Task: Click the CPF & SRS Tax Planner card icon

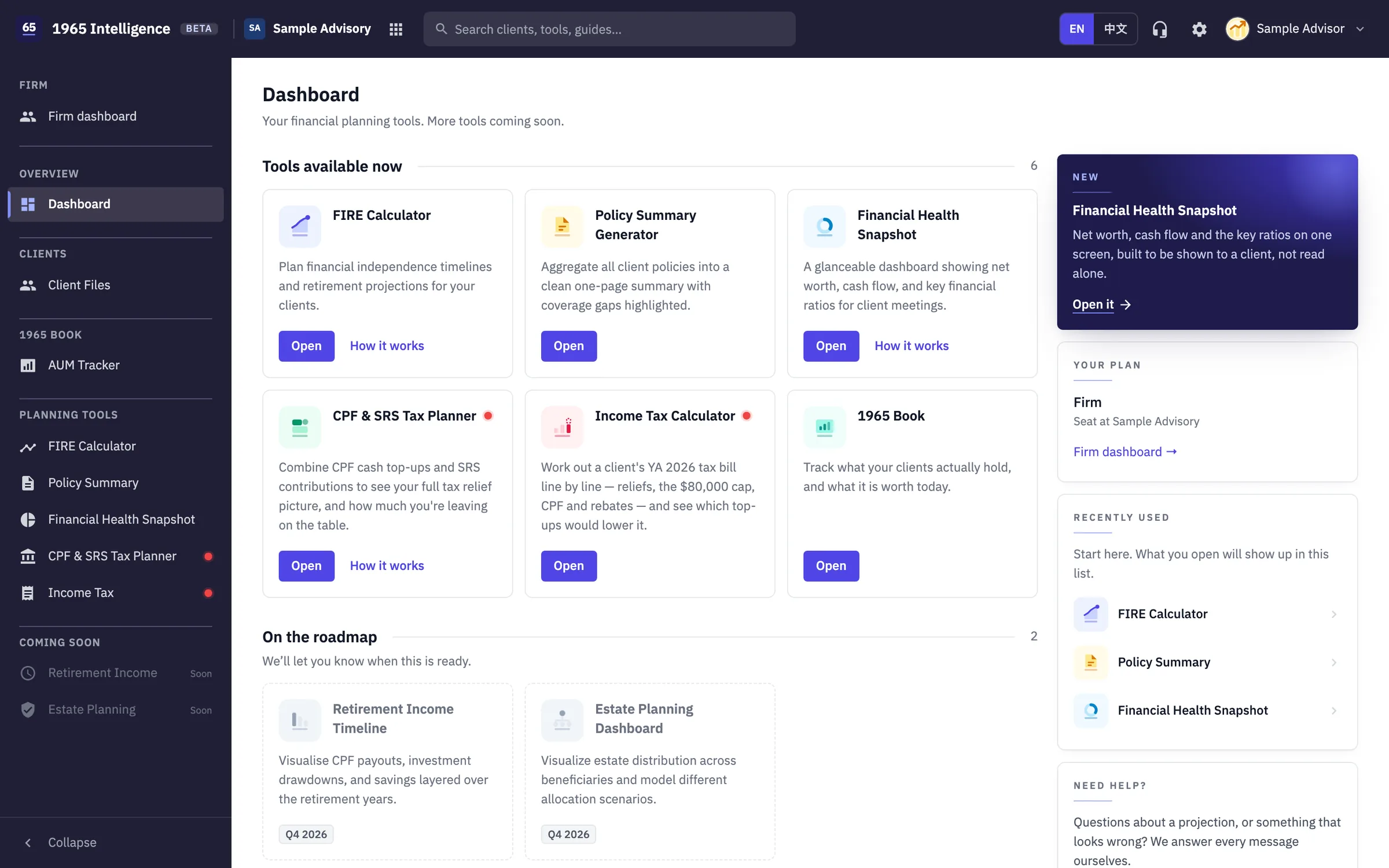Action: click(300, 427)
